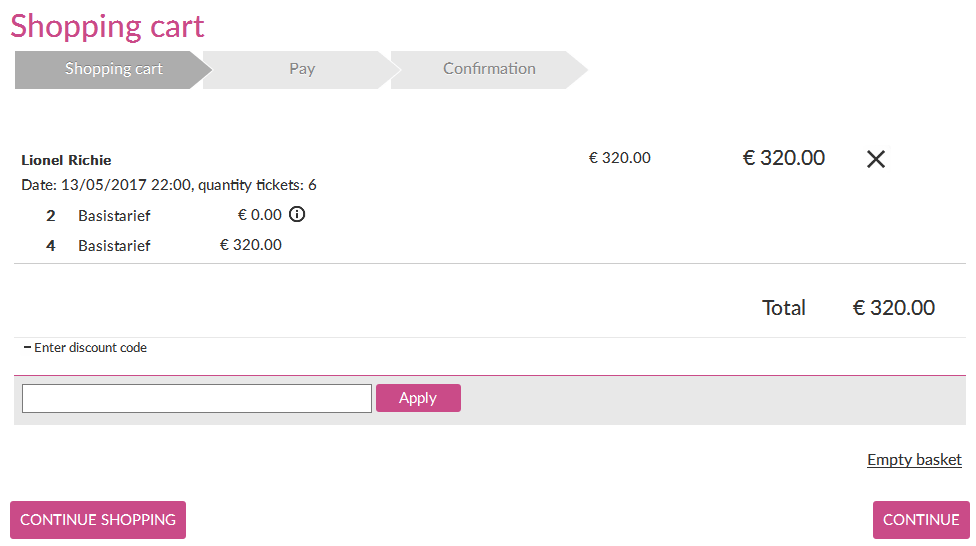Click the Total label
Screen dimensions: 976x546
coord(783,308)
